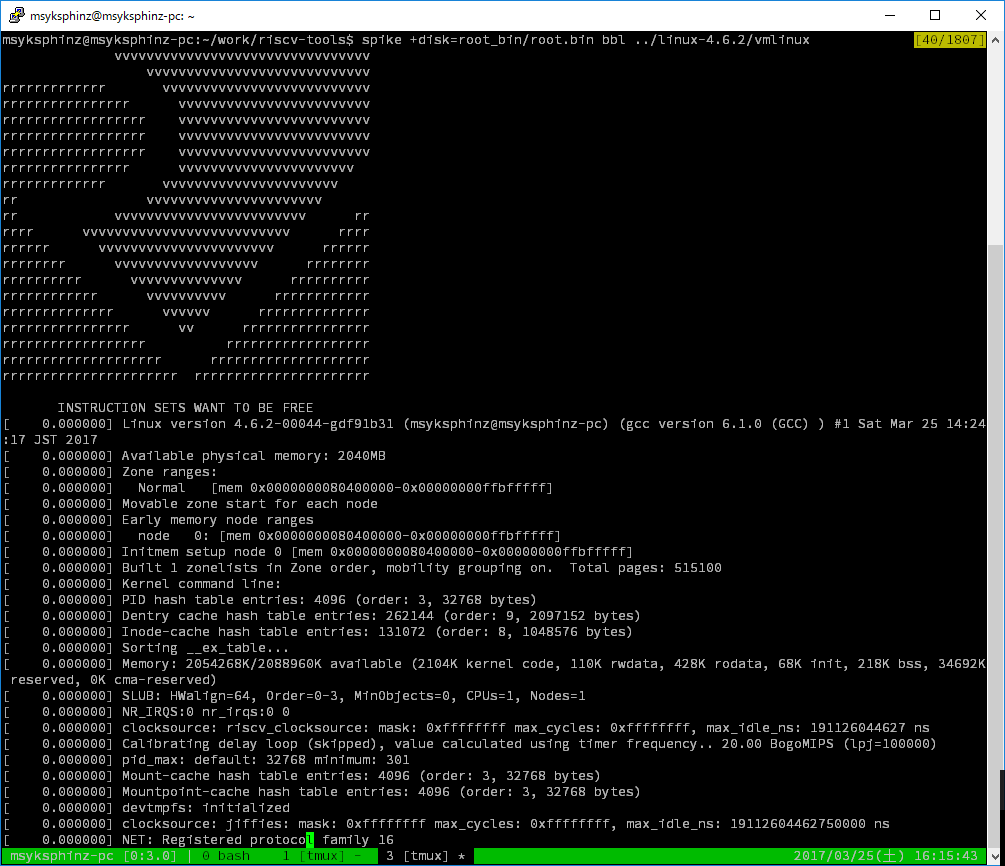
Task: Click the PuTTY icon in title bar
Action: tap(17, 15)
